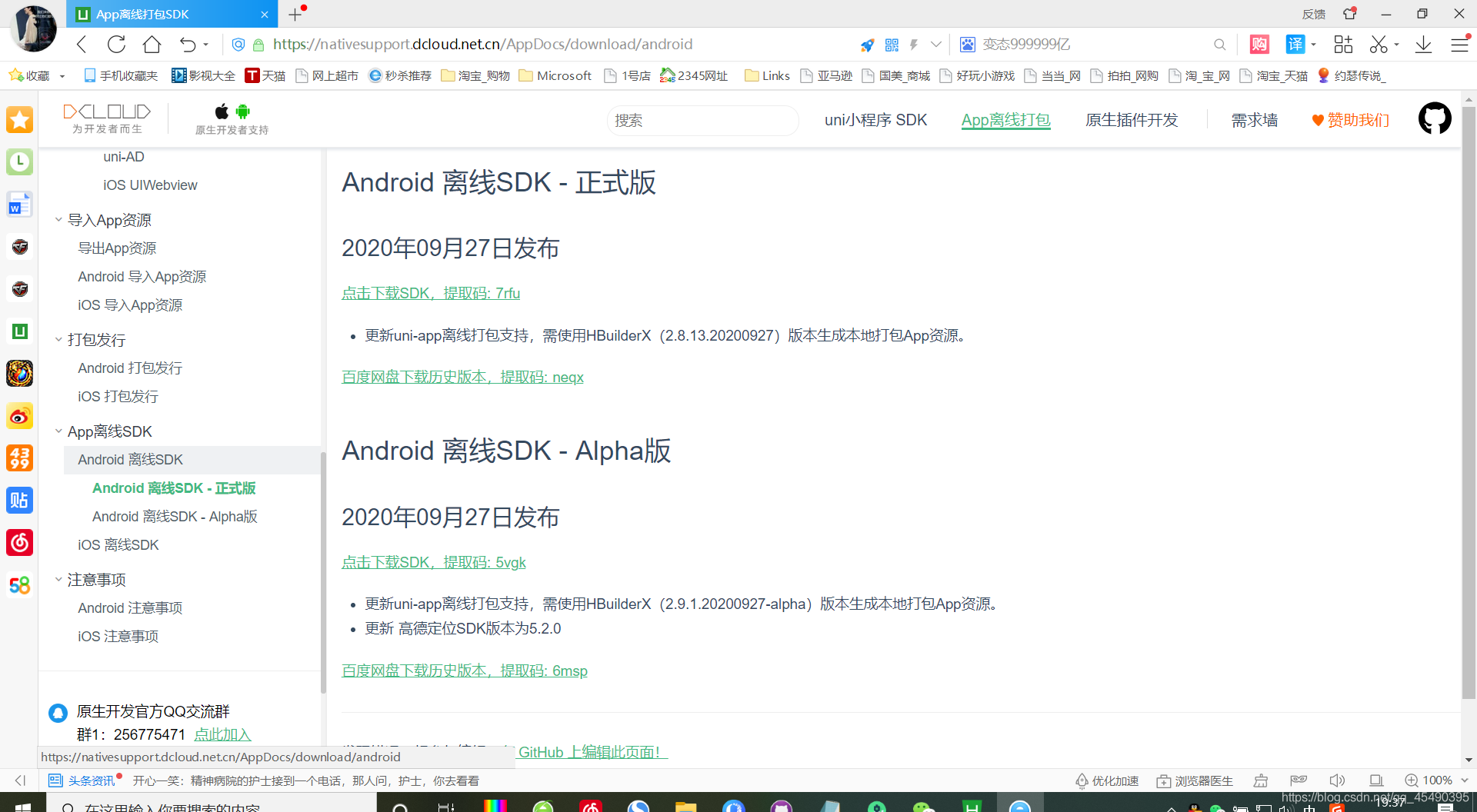This screenshot has height=812, width=1477.
Task: Go back with the browser back arrow
Action: [x=82, y=45]
